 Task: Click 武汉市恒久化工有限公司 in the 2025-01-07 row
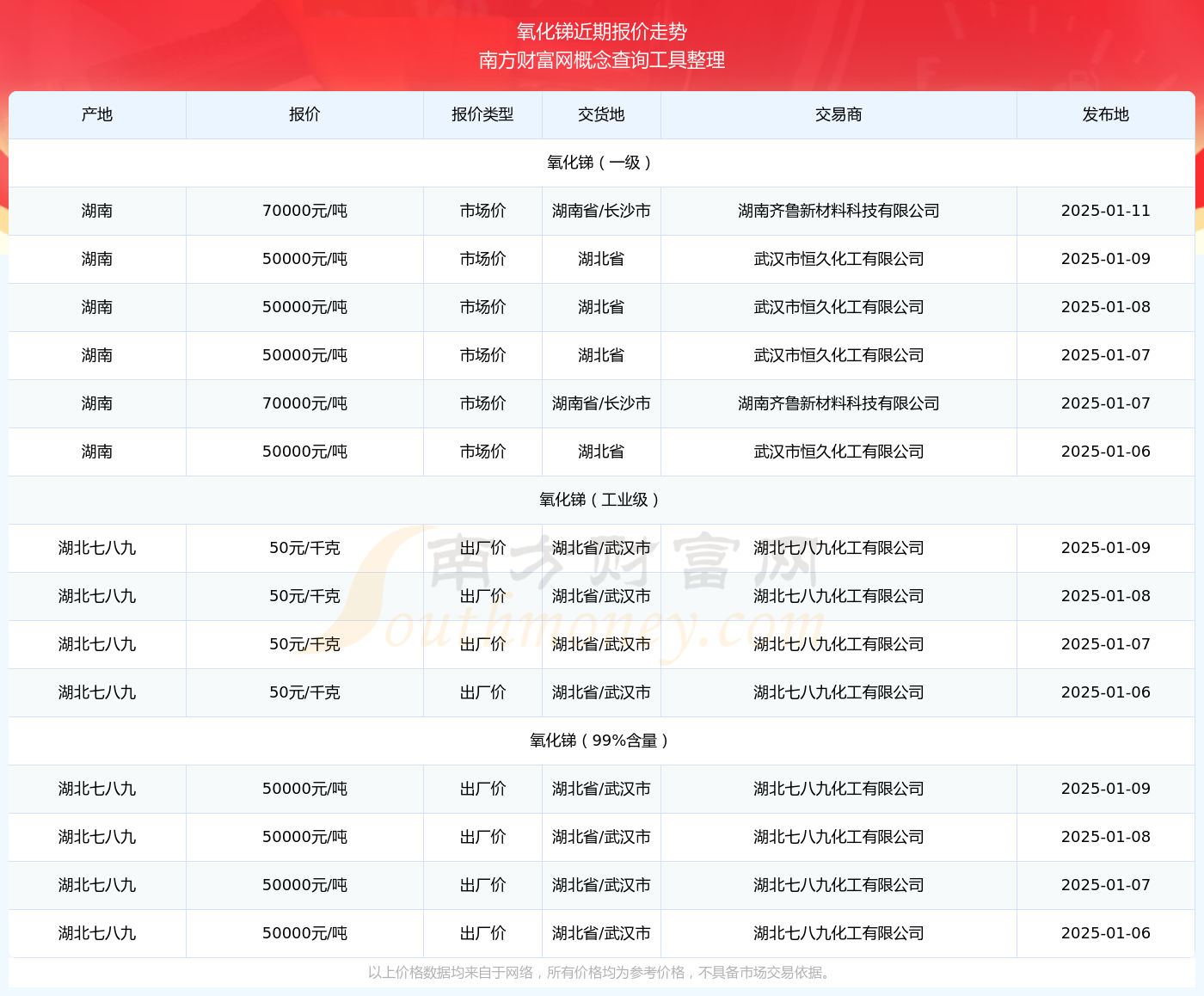[x=838, y=355]
